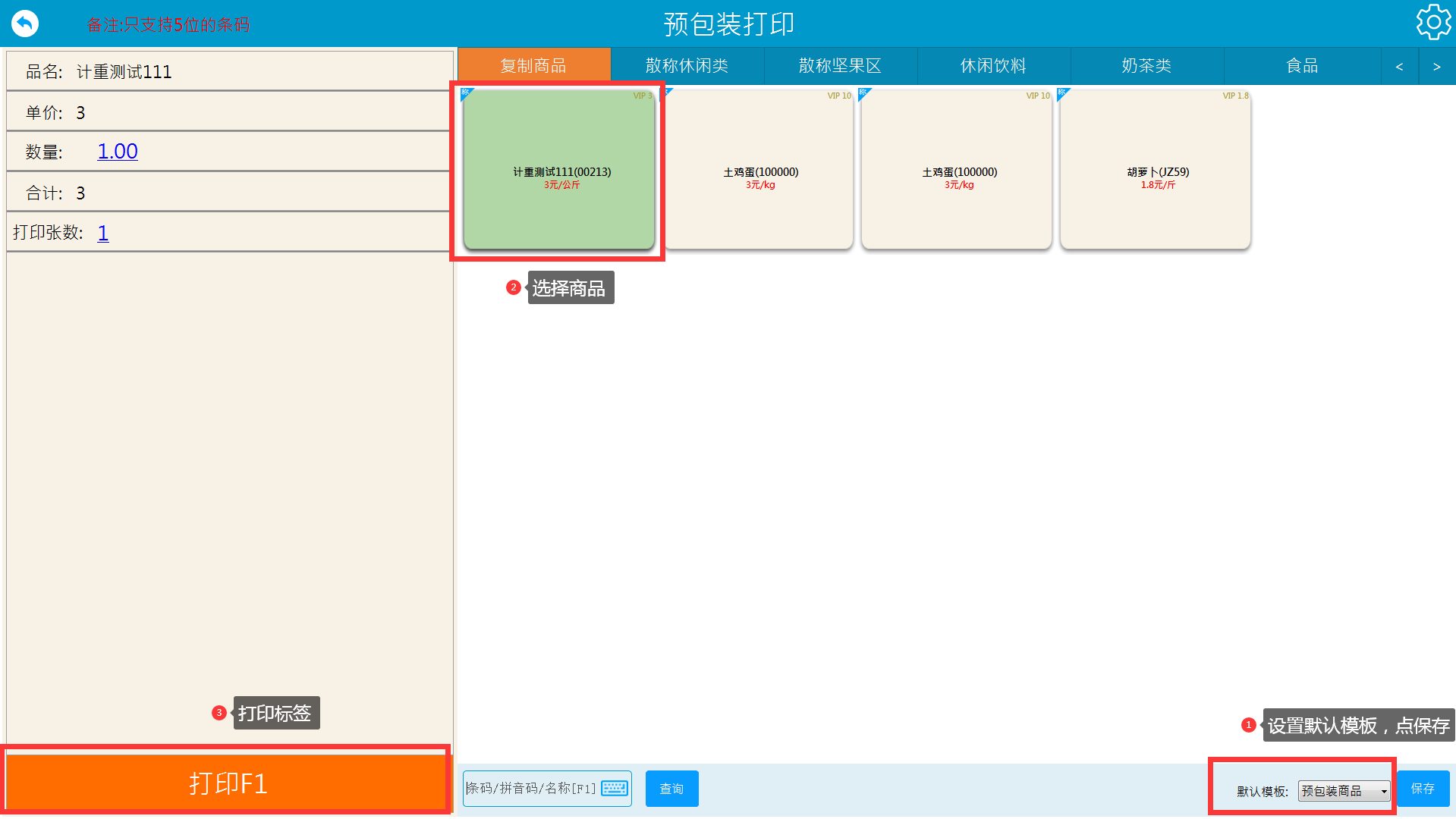Select the first 土鸡蛋(100000) product card
This screenshot has height=819, width=1456.
click(x=759, y=170)
